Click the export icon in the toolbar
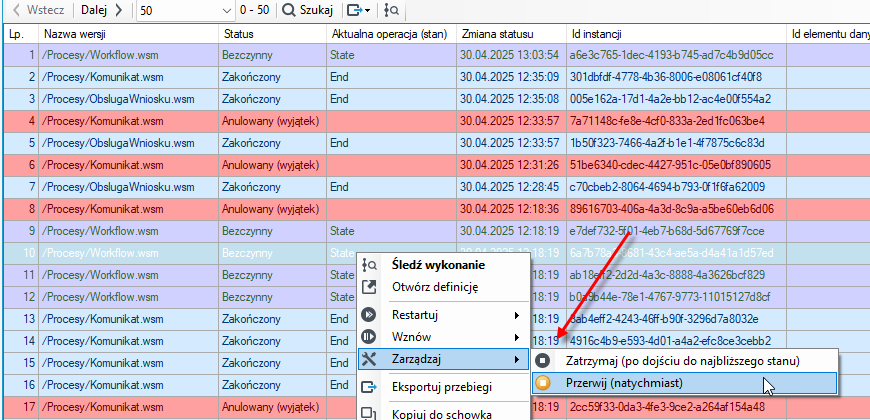 click(355, 9)
